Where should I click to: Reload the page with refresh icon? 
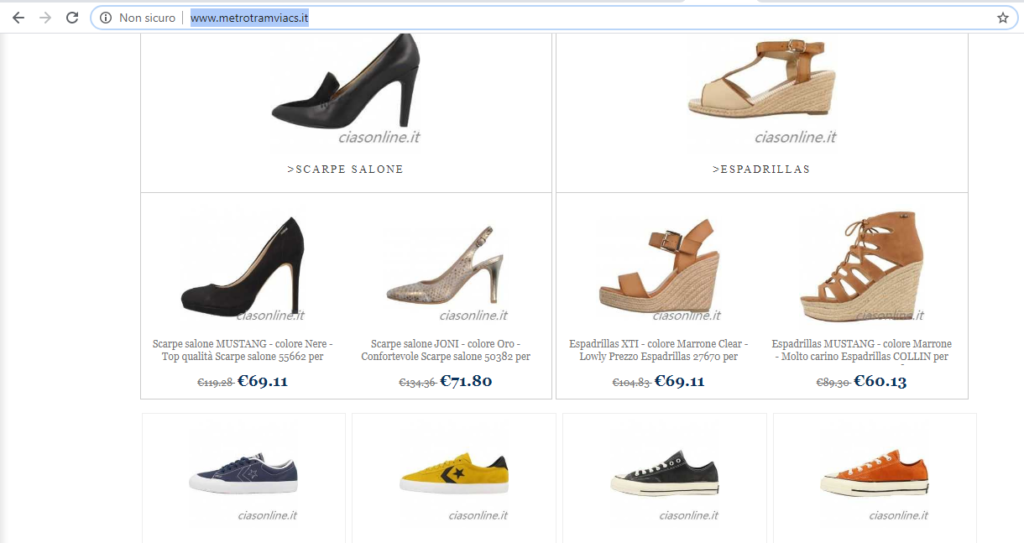[72, 18]
